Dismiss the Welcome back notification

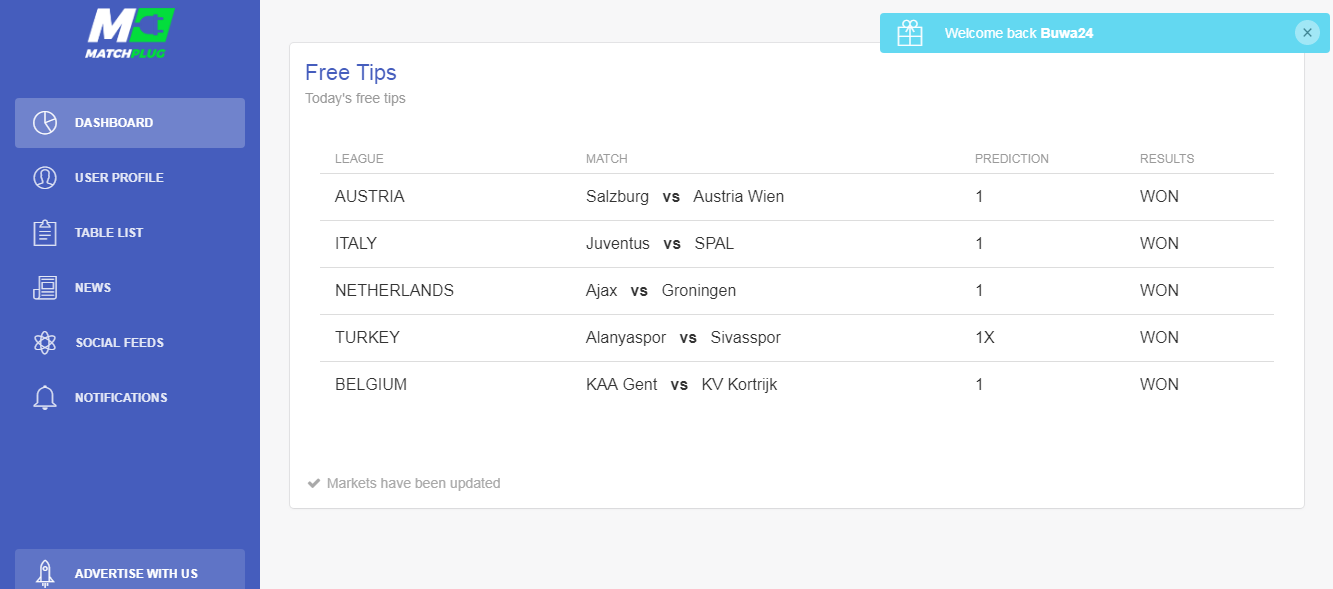(x=1307, y=33)
